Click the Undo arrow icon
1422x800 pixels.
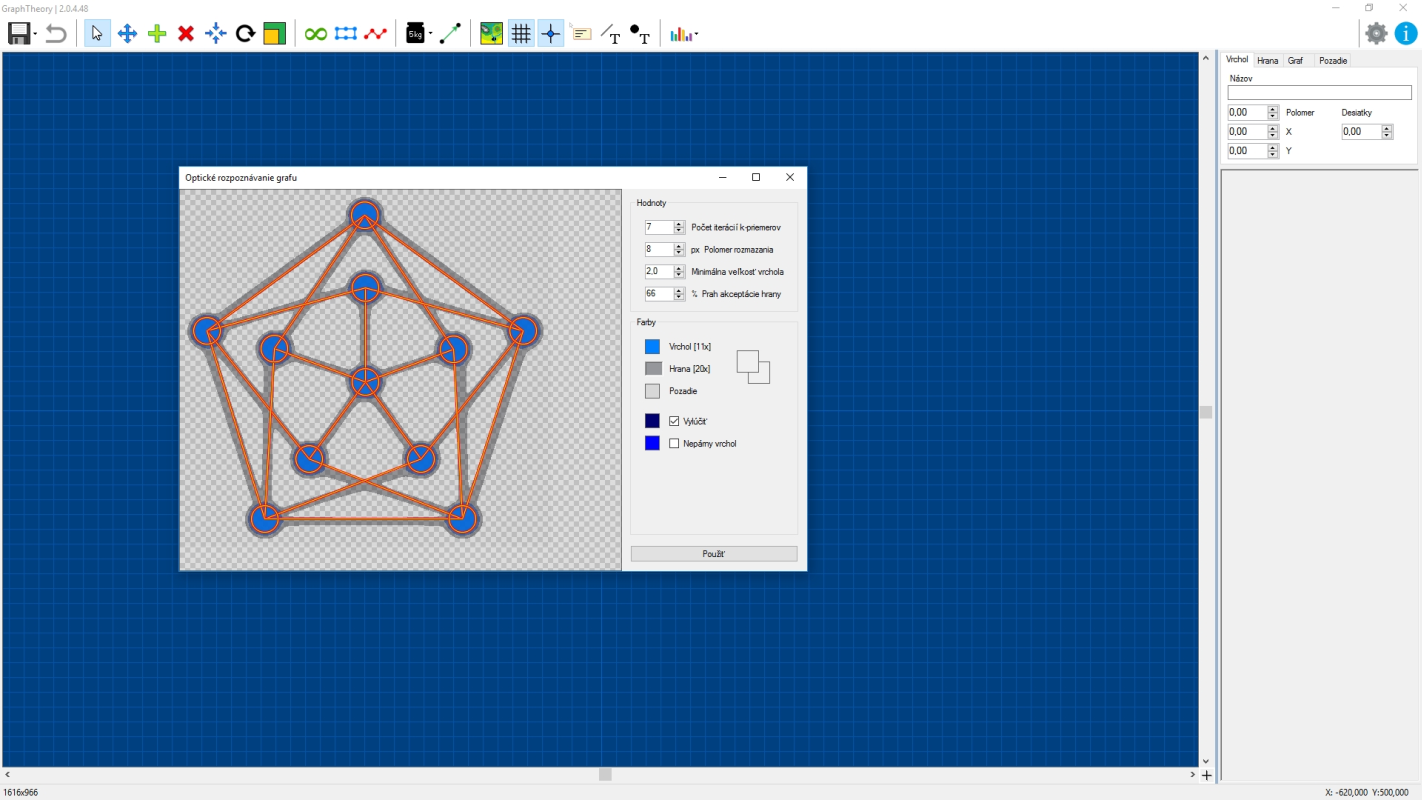coord(57,34)
